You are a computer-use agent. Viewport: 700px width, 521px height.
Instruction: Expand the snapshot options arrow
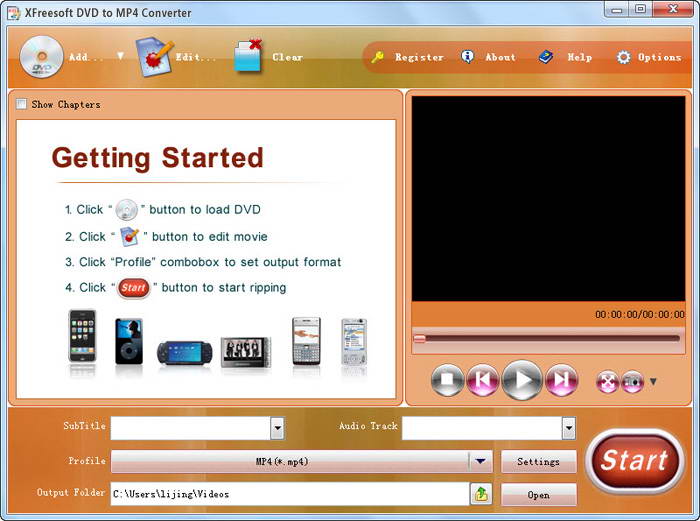pos(653,381)
